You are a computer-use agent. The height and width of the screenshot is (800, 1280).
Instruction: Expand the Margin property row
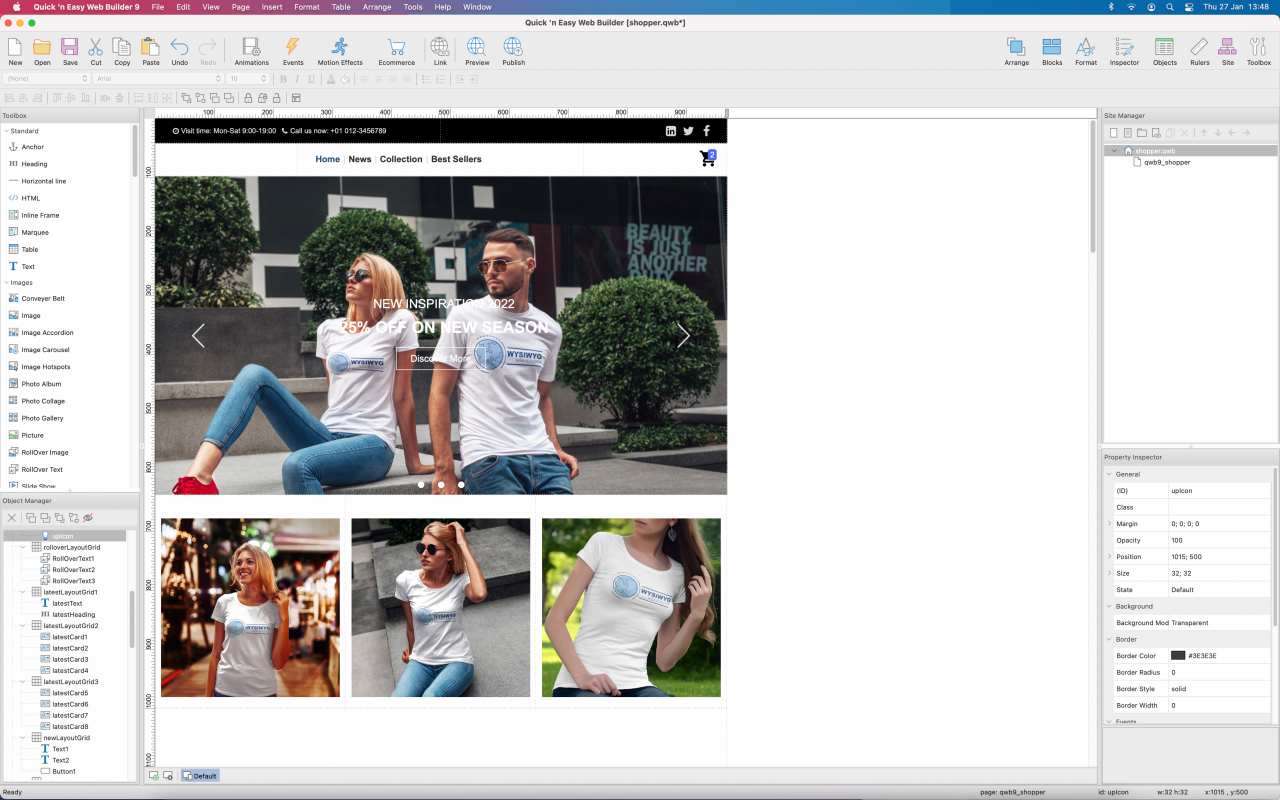[1109, 524]
